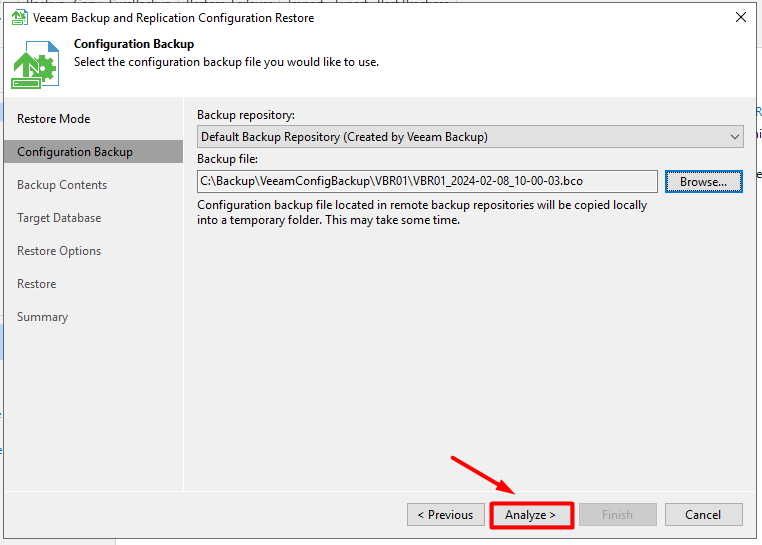Click the window title text
The width and height of the screenshot is (762, 545).
tap(173, 18)
